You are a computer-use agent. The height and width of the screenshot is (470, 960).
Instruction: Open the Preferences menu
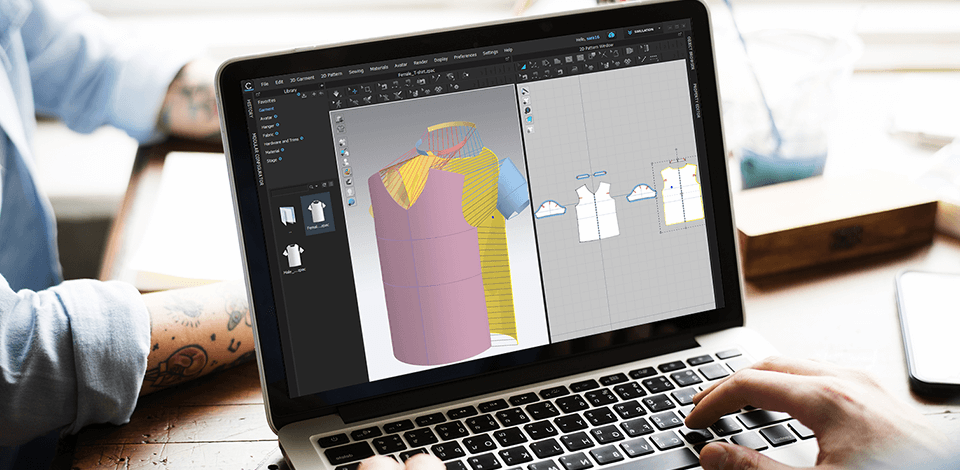click(465, 56)
